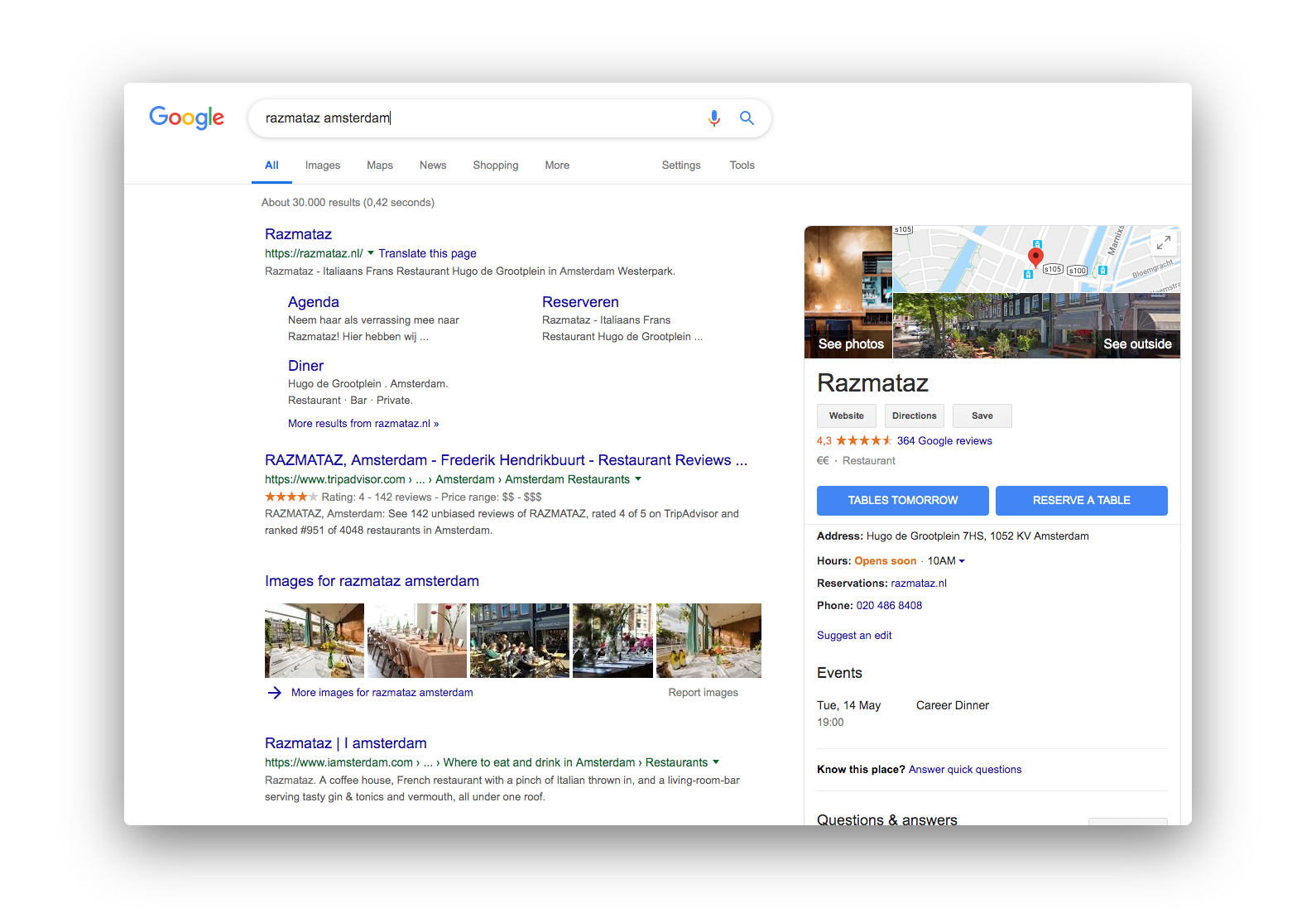Click the Google logo

tap(186, 118)
